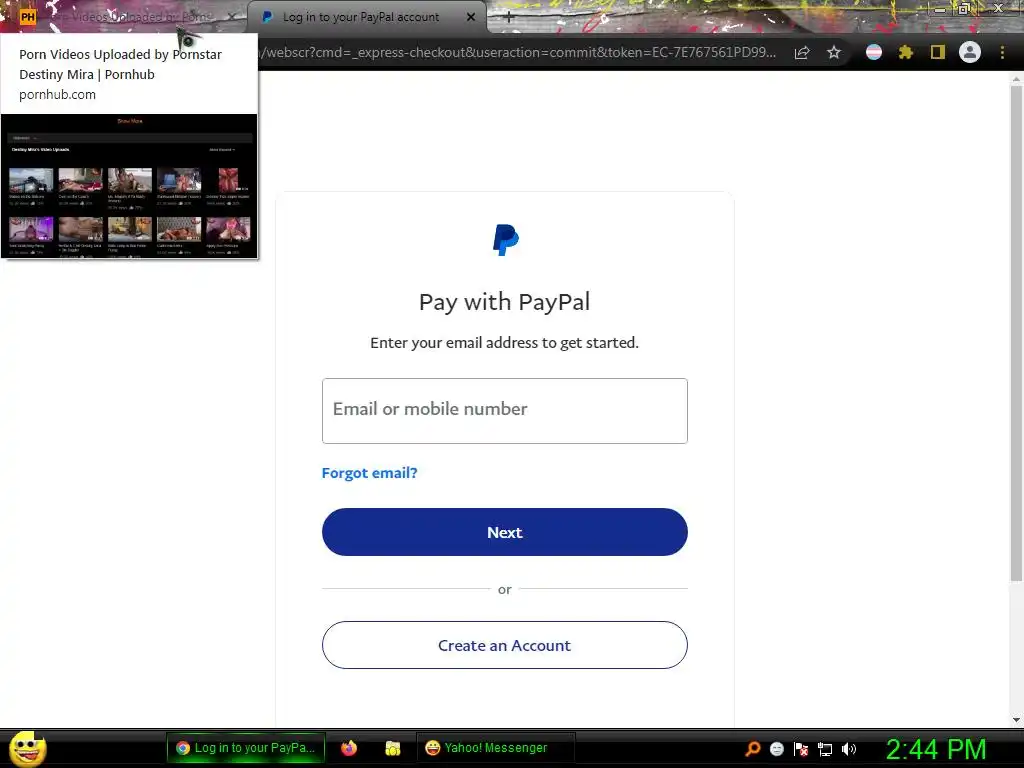The height and width of the screenshot is (768, 1024).
Task: Click the blue Next button
Action: point(504,532)
